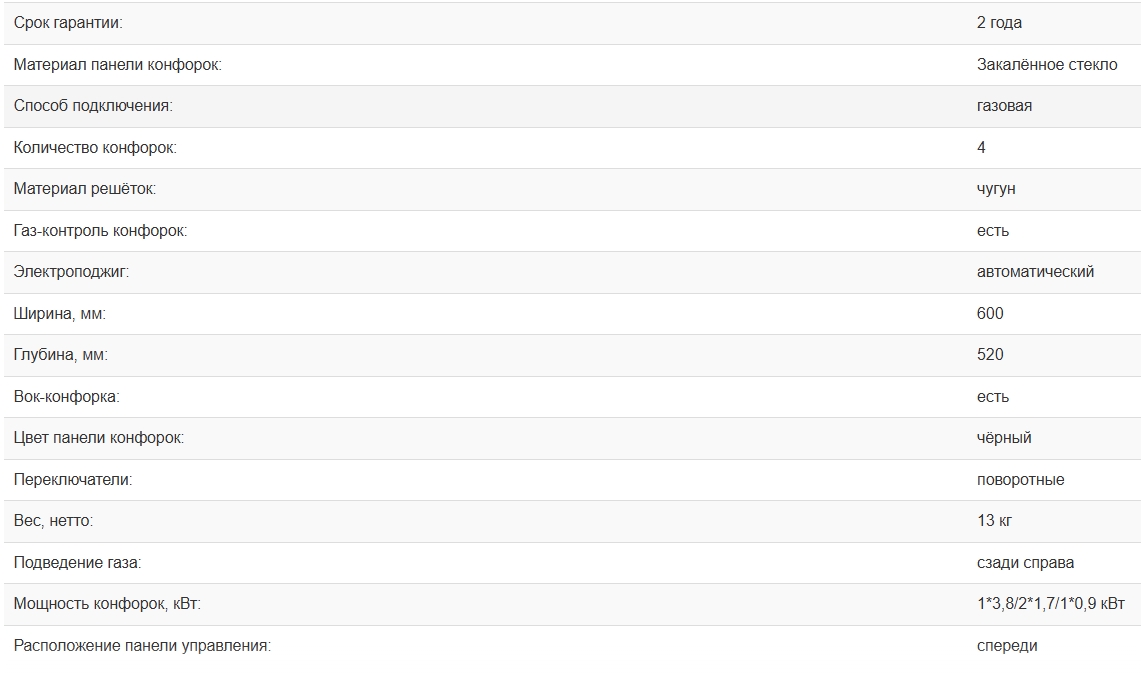1141x673 pixels.
Task: Select the 'Закалённое стекло' value
Action: click(x=1047, y=65)
